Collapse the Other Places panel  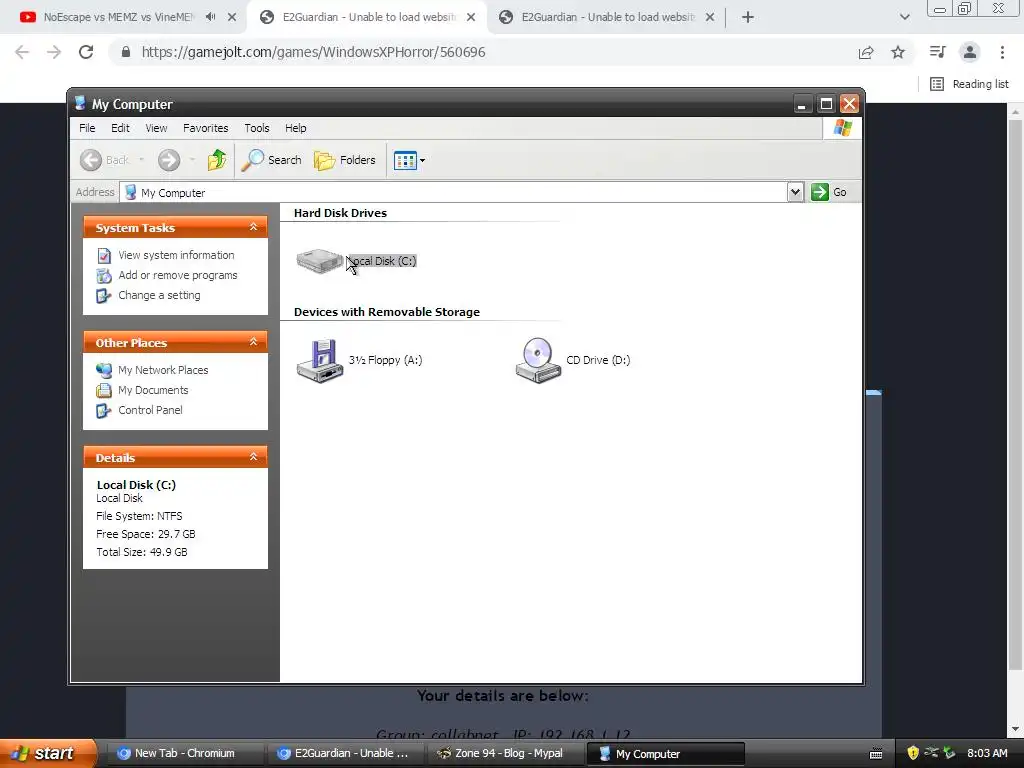(253, 342)
